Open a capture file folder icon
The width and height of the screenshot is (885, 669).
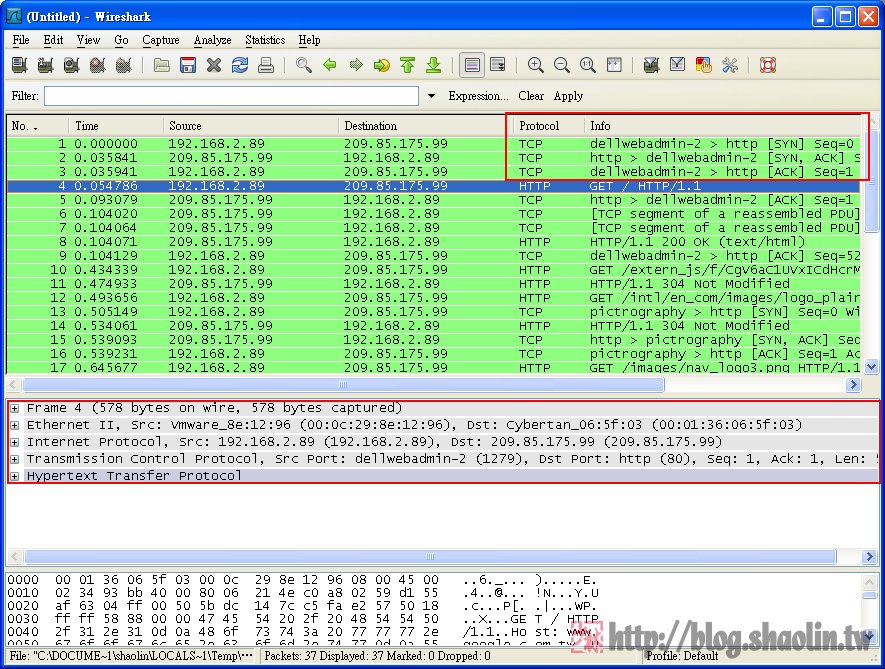point(162,65)
